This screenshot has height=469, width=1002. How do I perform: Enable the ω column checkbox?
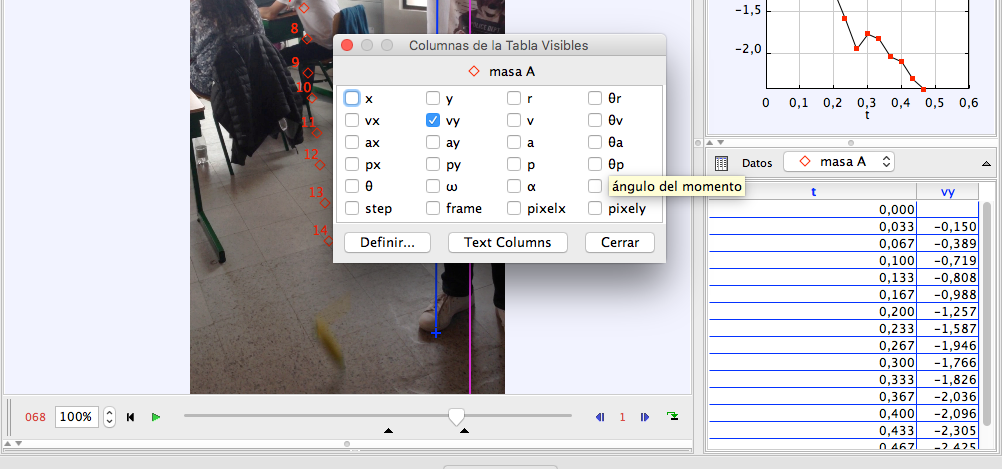tap(433, 187)
